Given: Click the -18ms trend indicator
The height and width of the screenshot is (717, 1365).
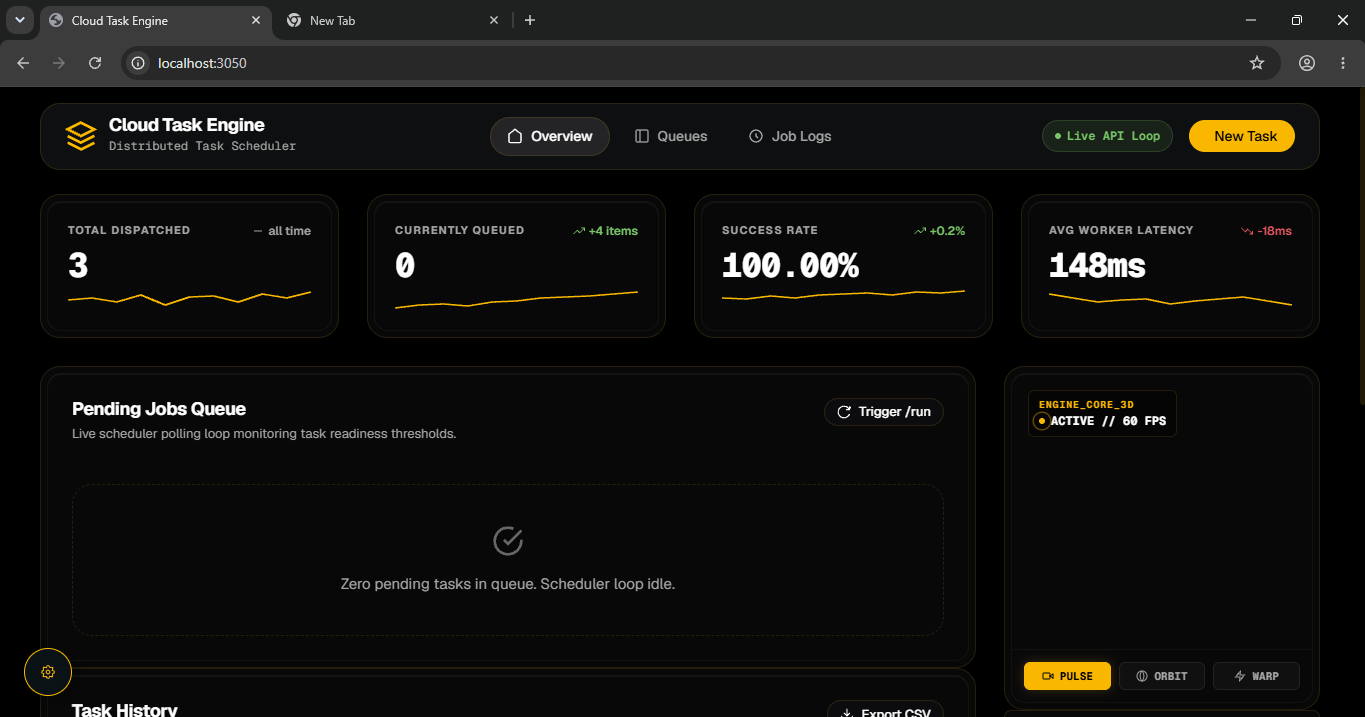Looking at the screenshot, I should [x=1266, y=231].
